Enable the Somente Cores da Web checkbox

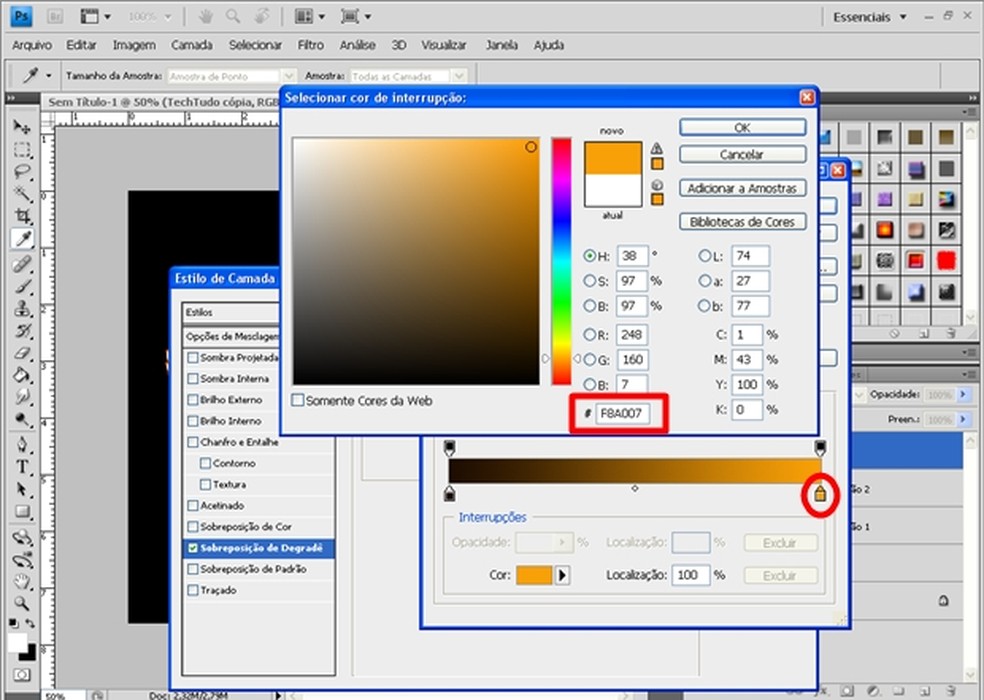298,400
